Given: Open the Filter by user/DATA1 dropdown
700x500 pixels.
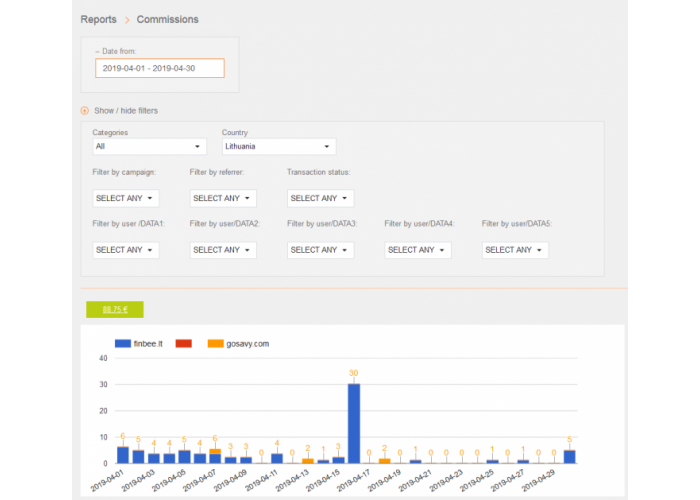Looking at the screenshot, I should [126, 250].
